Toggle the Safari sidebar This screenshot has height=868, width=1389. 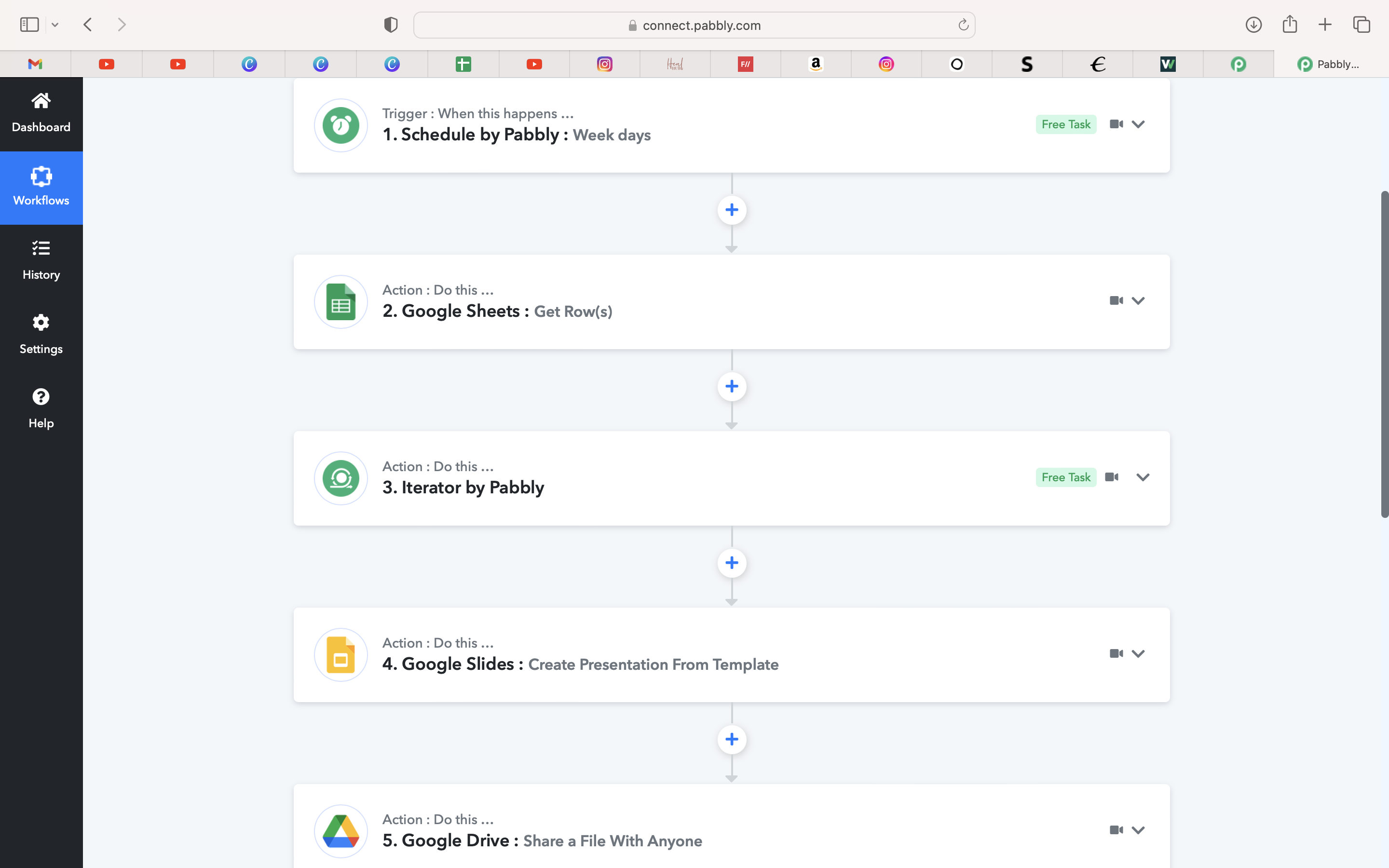(29, 25)
